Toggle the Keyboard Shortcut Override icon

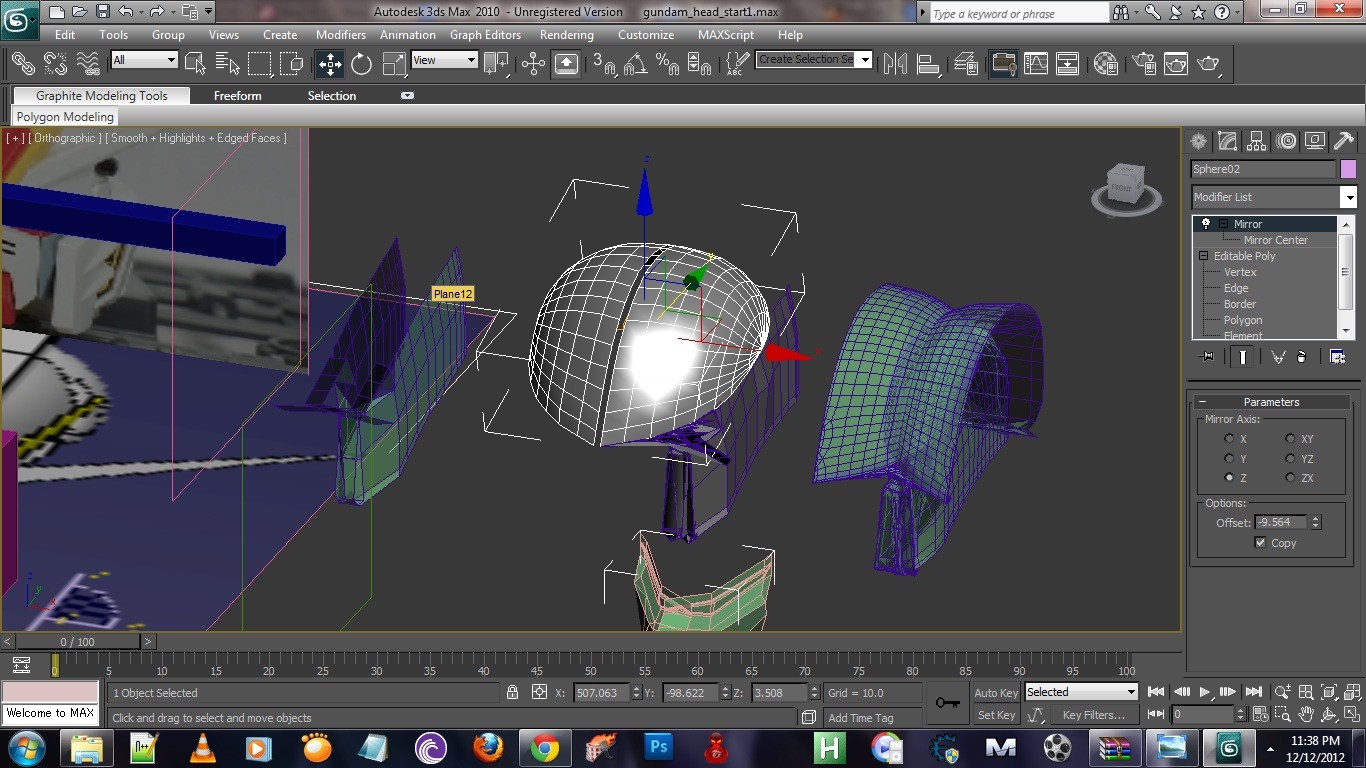tap(566, 64)
